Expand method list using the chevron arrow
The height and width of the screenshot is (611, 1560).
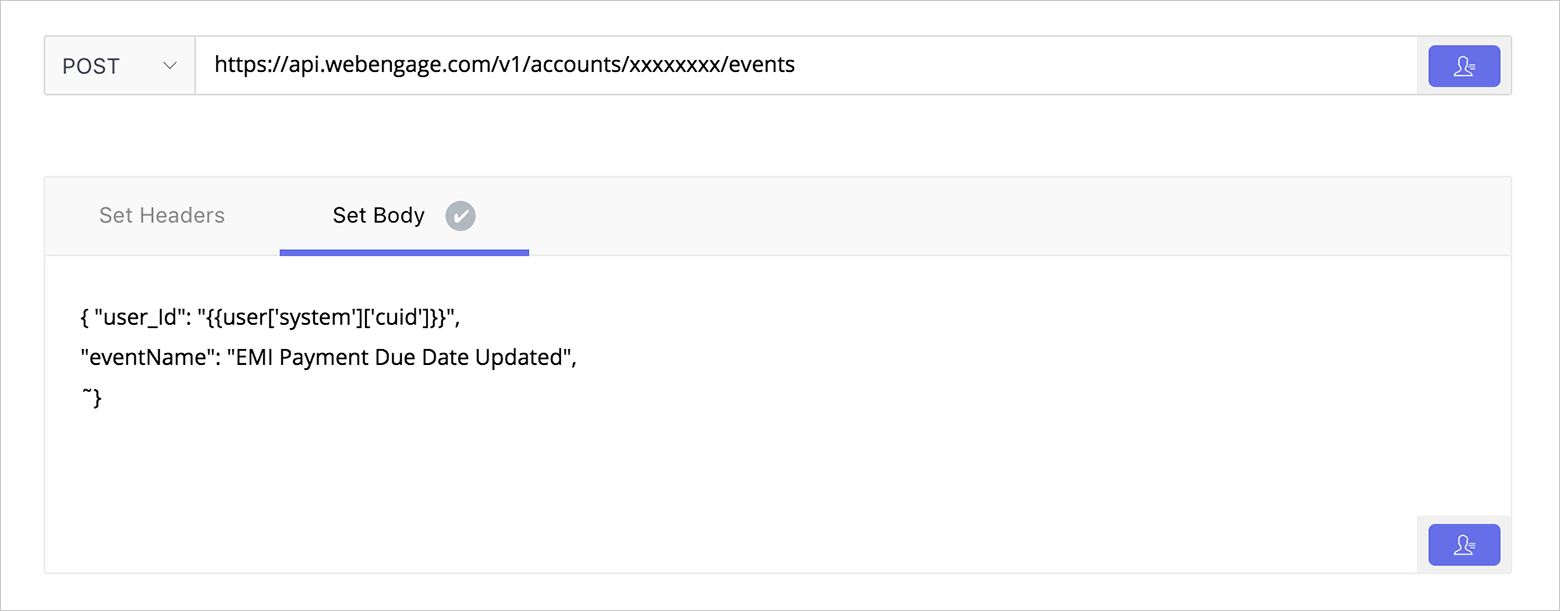click(x=170, y=66)
